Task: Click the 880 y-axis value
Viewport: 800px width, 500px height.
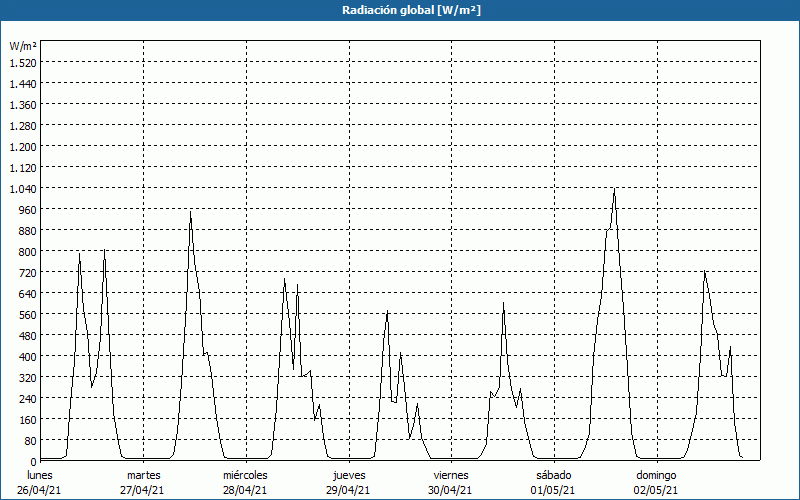Action: 27,231
